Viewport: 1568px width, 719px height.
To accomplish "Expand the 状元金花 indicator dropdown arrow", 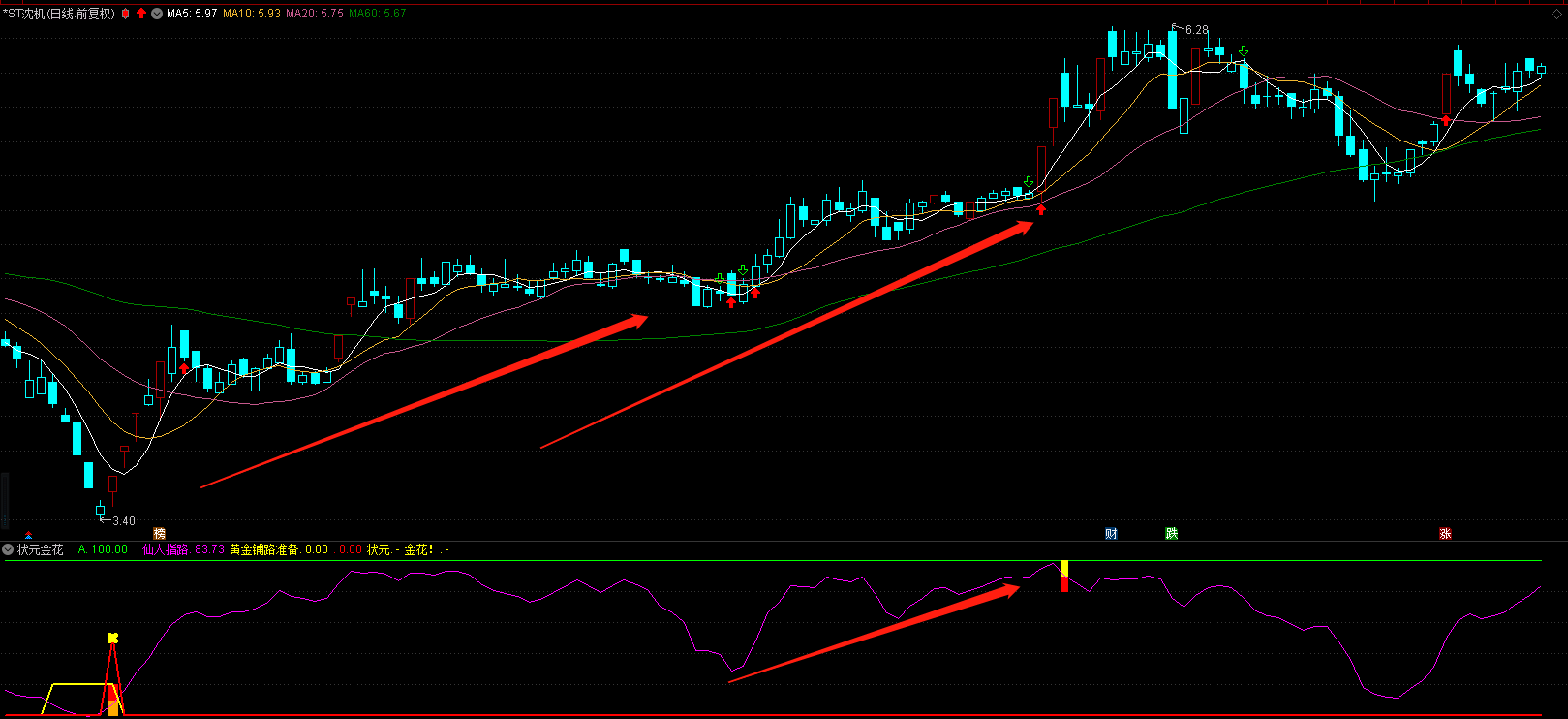I will click(x=8, y=549).
